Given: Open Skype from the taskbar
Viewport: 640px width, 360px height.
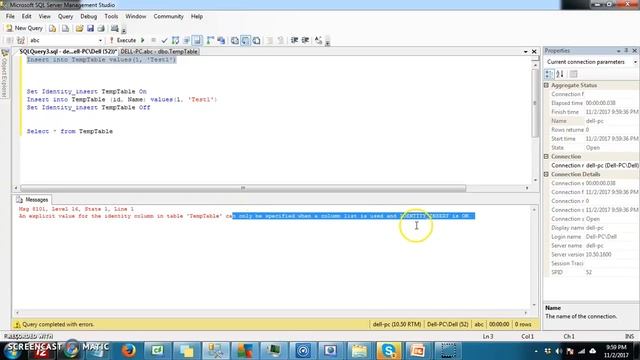Looking at the screenshot, I should click(389, 351).
